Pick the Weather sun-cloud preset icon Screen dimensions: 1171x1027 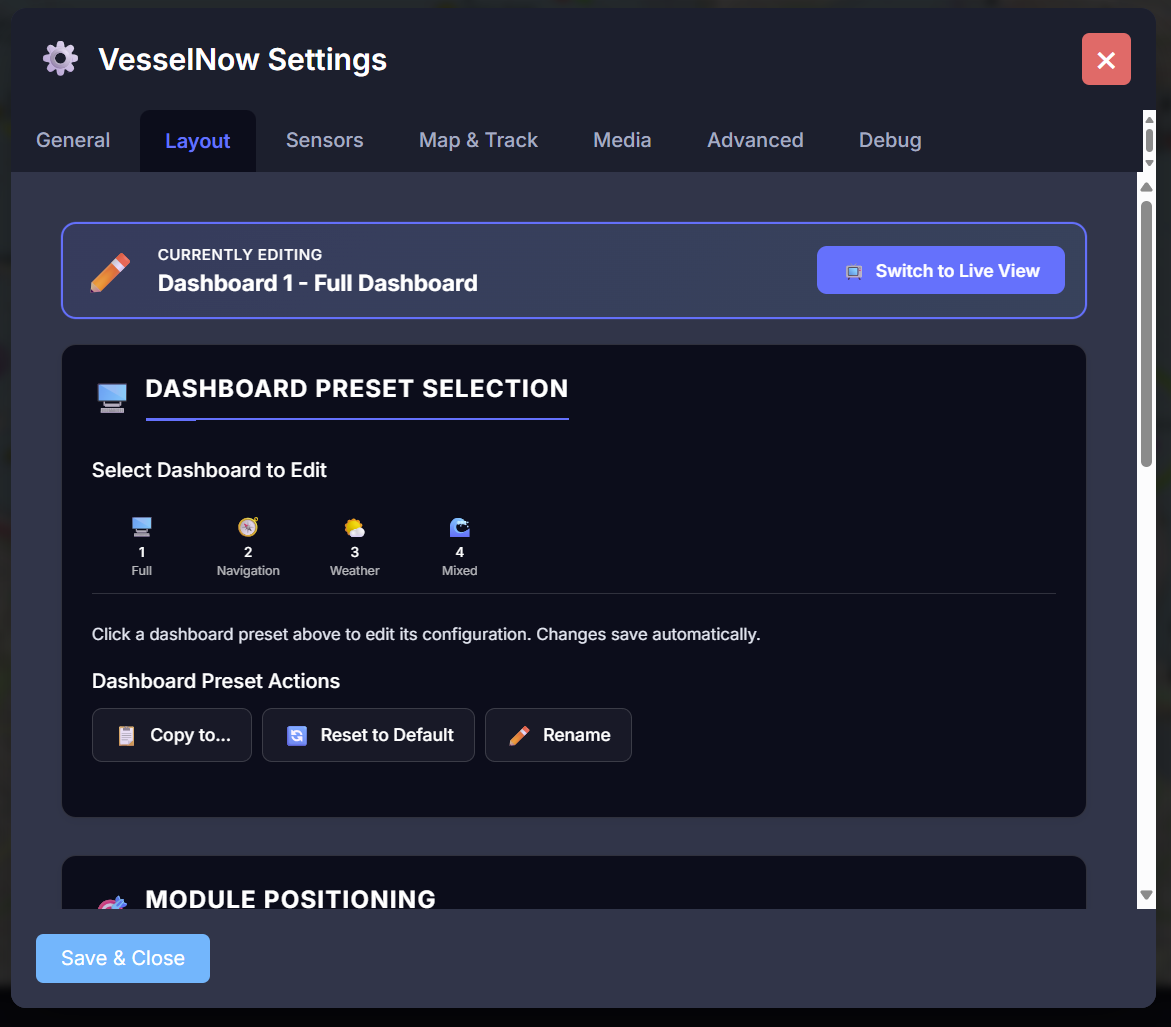354,526
